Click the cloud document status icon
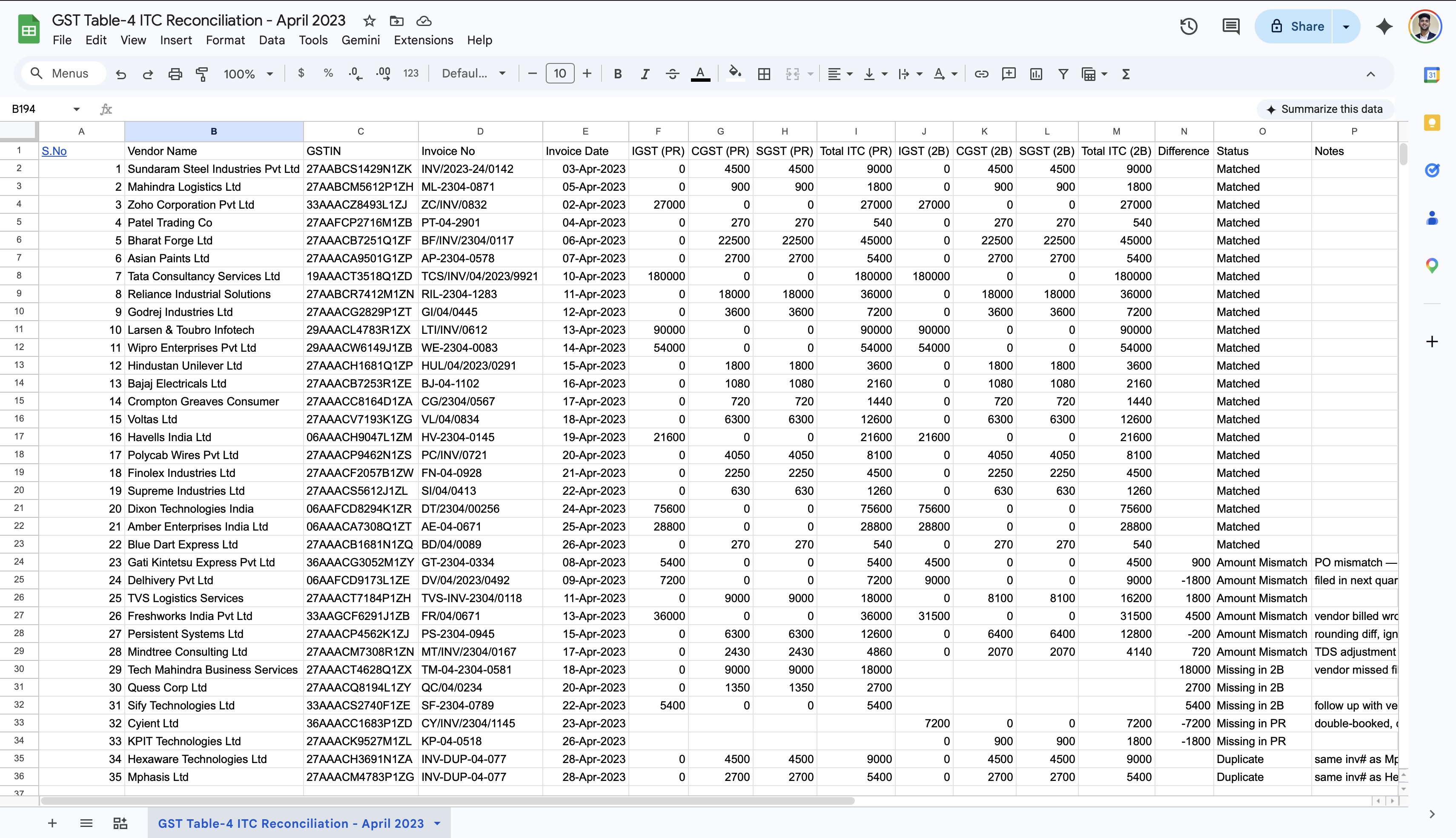Screen dimensions: 1456x838 tap(424, 21)
